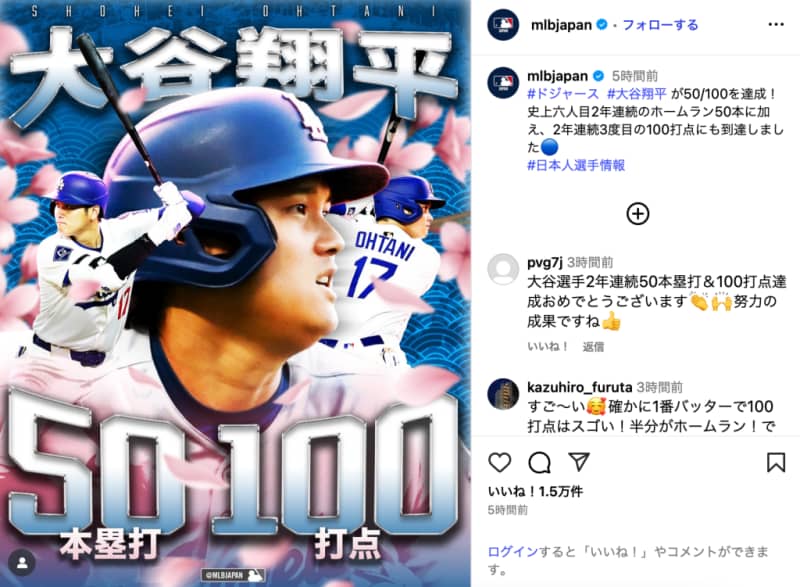The image size is (800, 587).
Task: Open comments via speech bubble icon
Action: click(x=539, y=463)
